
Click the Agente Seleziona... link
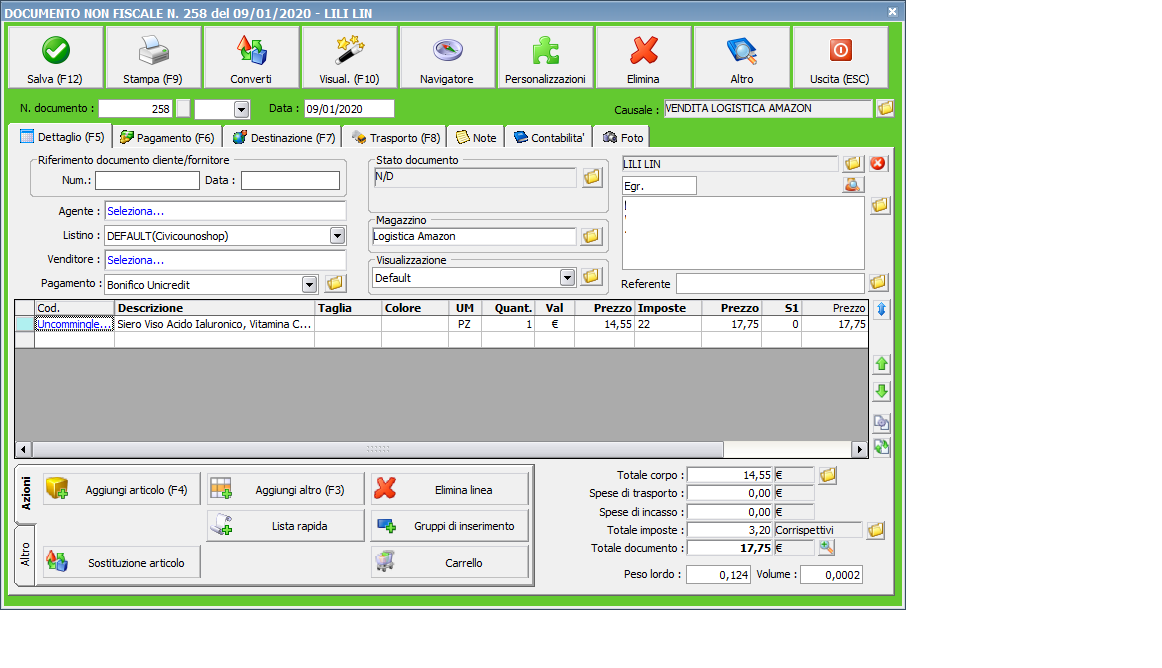(x=136, y=211)
